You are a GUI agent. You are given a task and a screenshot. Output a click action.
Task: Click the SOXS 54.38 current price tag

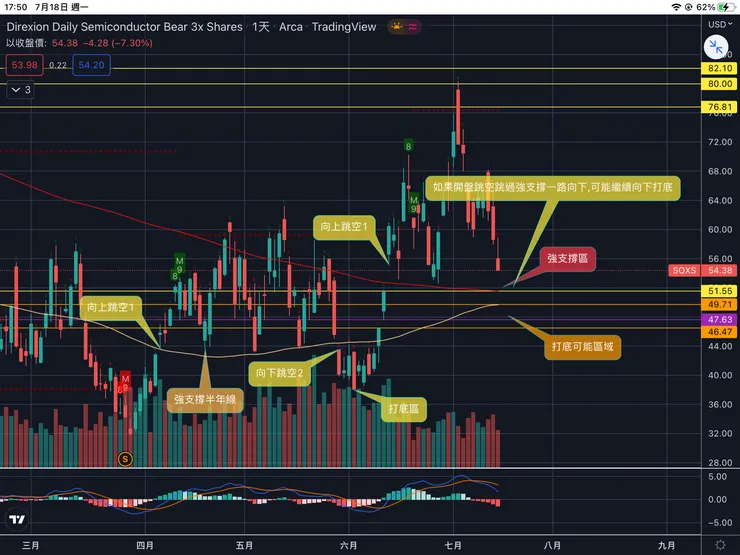coord(703,270)
